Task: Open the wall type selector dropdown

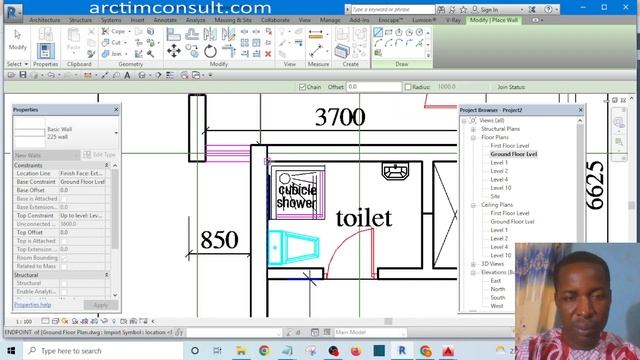Action: pyautogui.click(x=116, y=133)
